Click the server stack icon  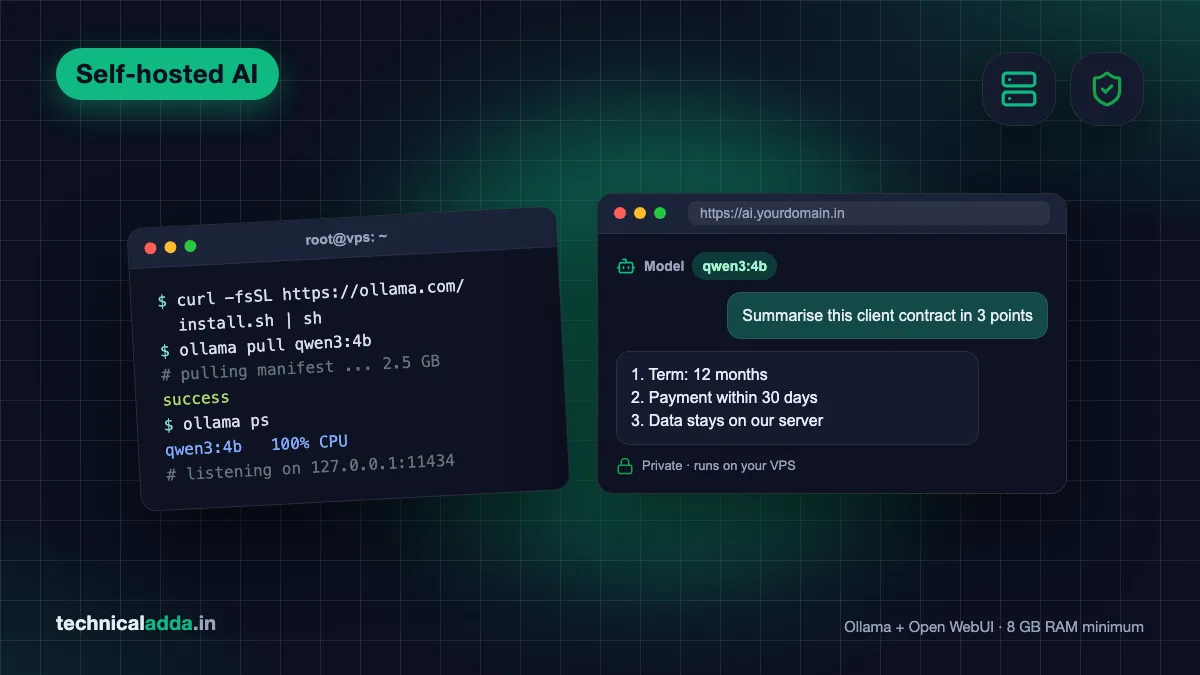coord(1018,89)
